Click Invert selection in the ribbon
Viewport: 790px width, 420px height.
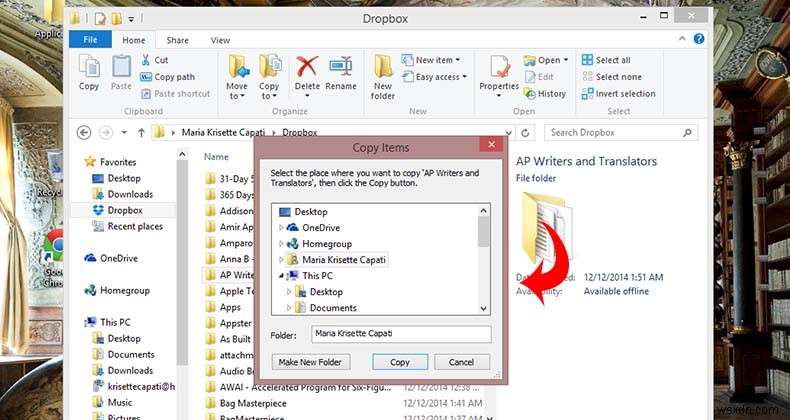(619, 94)
